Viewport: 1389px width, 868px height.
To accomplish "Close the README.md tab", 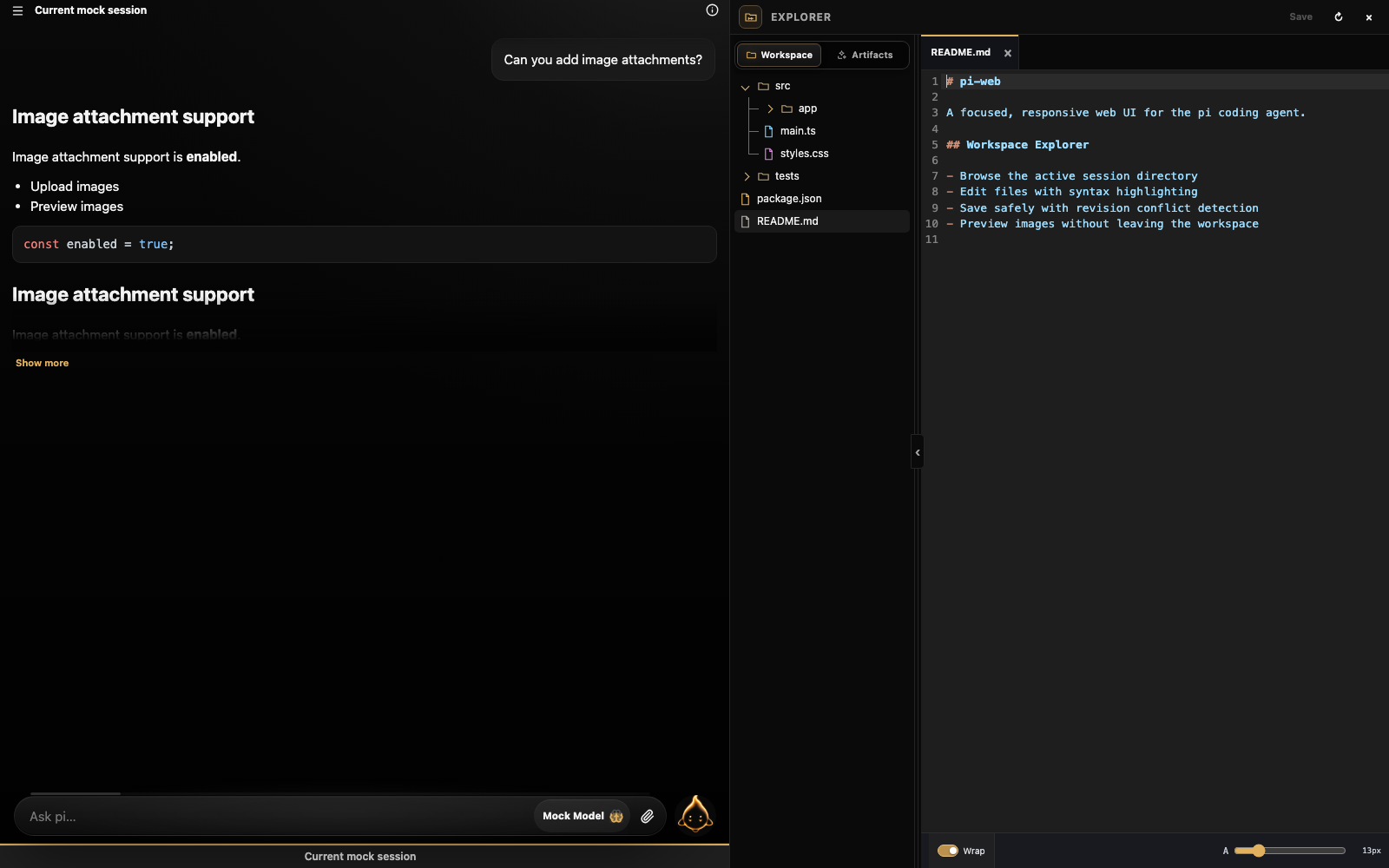I will (x=1008, y=53).
